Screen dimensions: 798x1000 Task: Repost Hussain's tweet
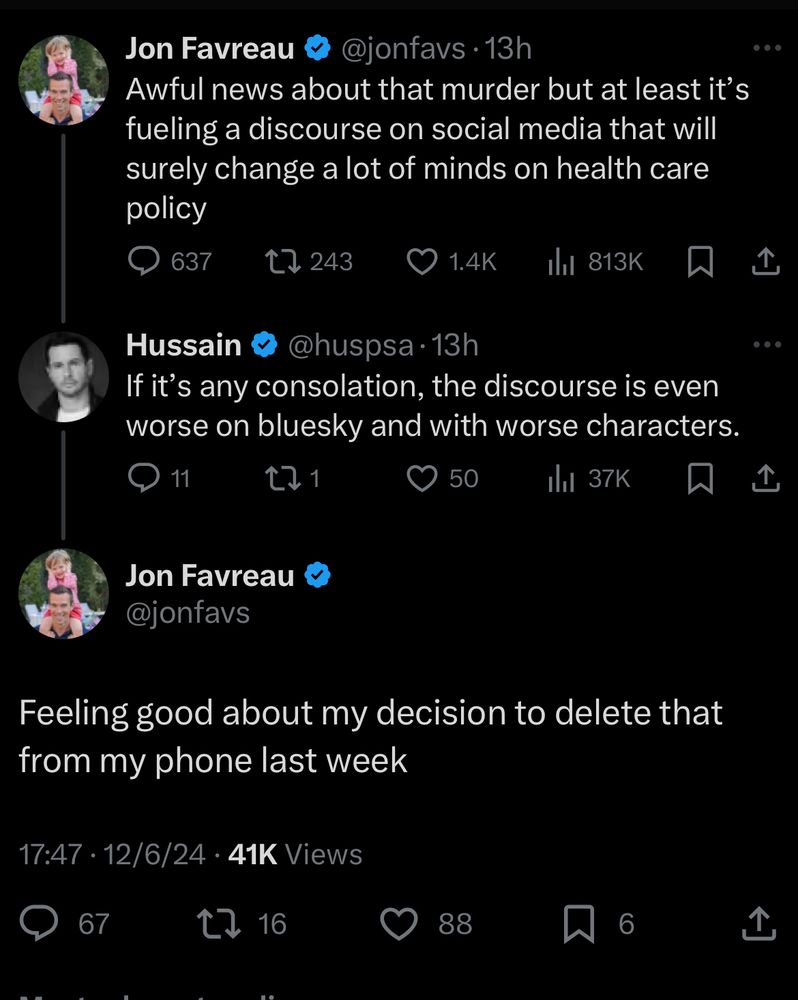pyautogui.click(x=281, y=479)
